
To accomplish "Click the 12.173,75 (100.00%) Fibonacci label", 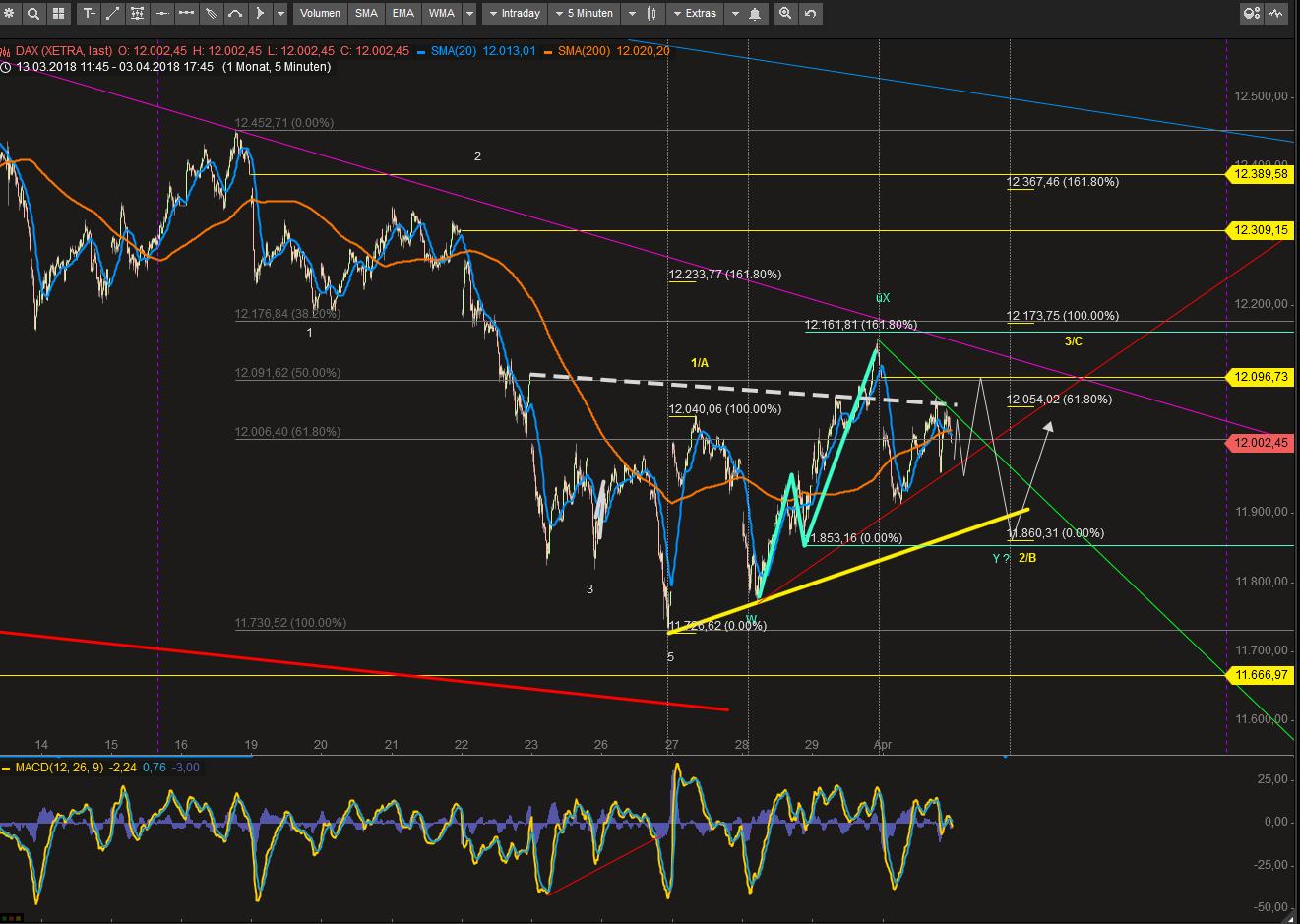I will (1063, 316).
